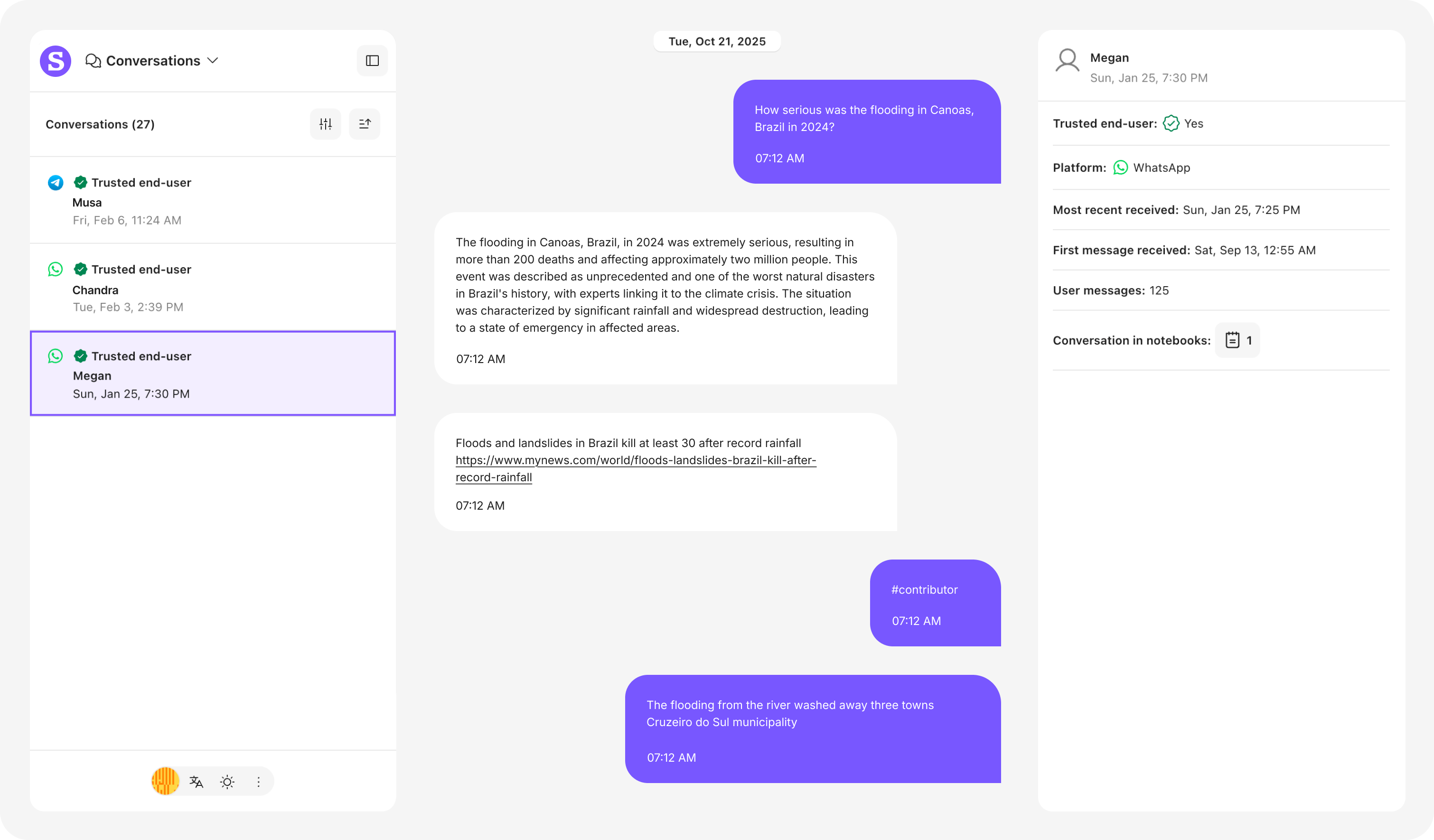Click the trusted end-user verified badge for Megan

point(81,355)
